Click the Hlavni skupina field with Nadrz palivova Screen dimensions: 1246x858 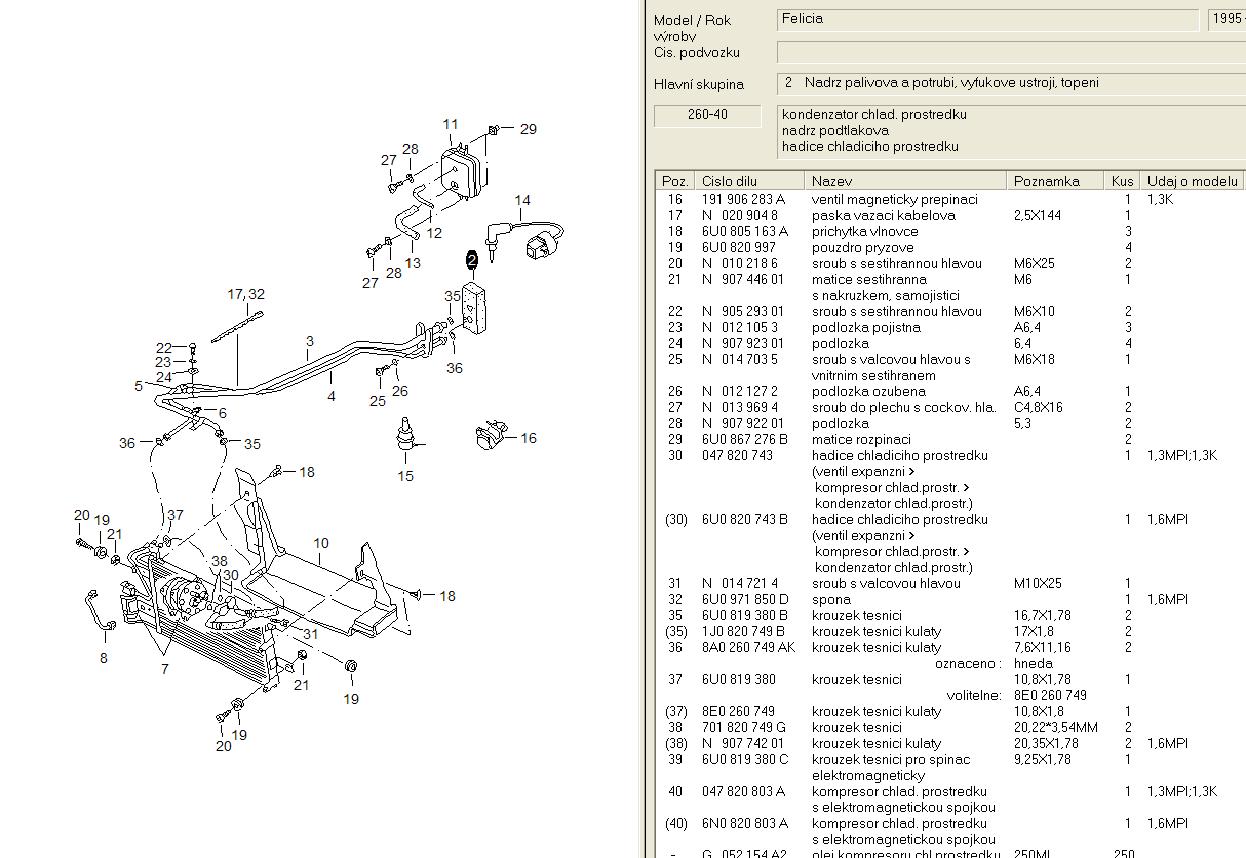coord(1011,83)
